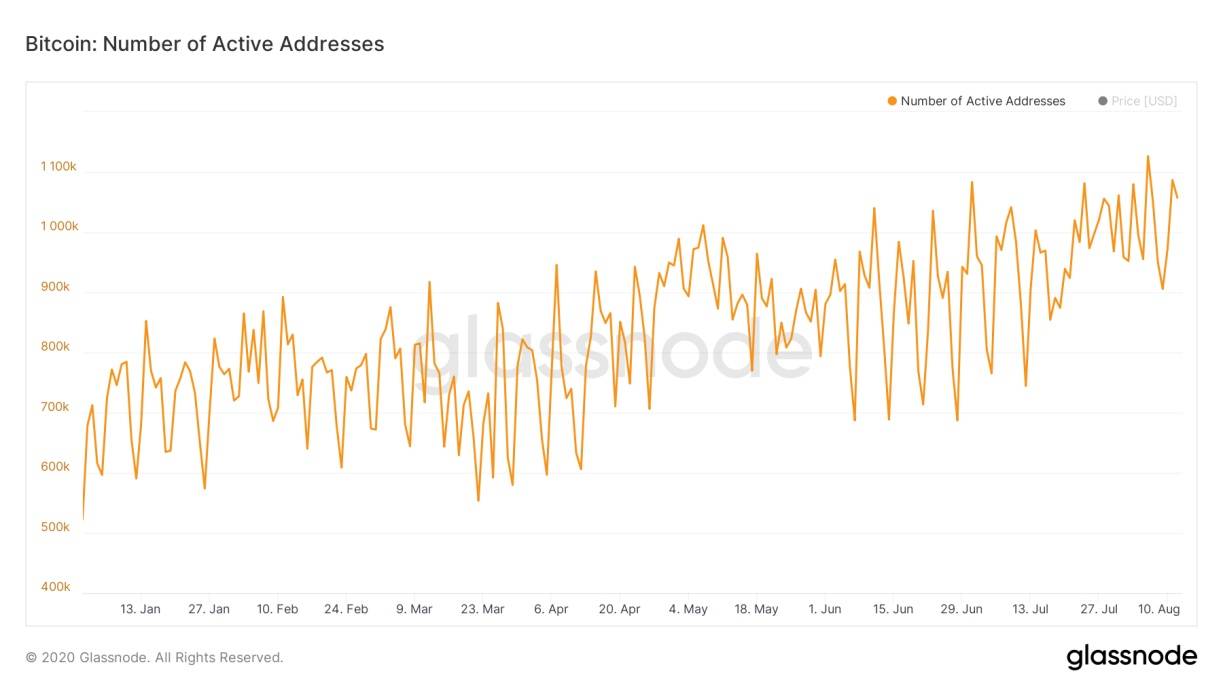Click the '1 000k' y-axis label

(x=58, y=227)
